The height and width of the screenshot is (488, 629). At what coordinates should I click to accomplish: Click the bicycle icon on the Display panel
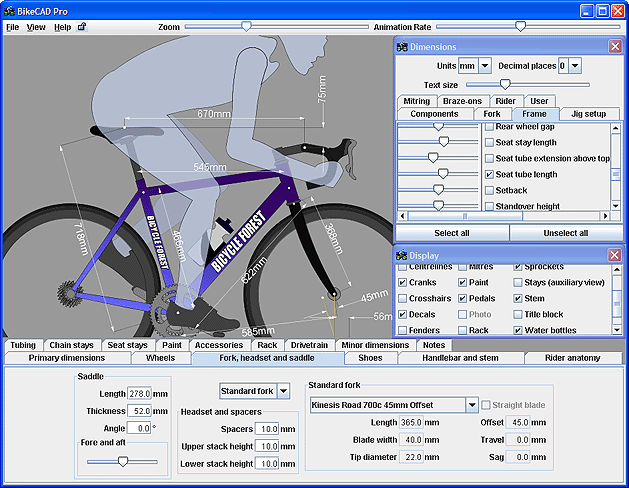pyautogui.click(x=403, y=255)
